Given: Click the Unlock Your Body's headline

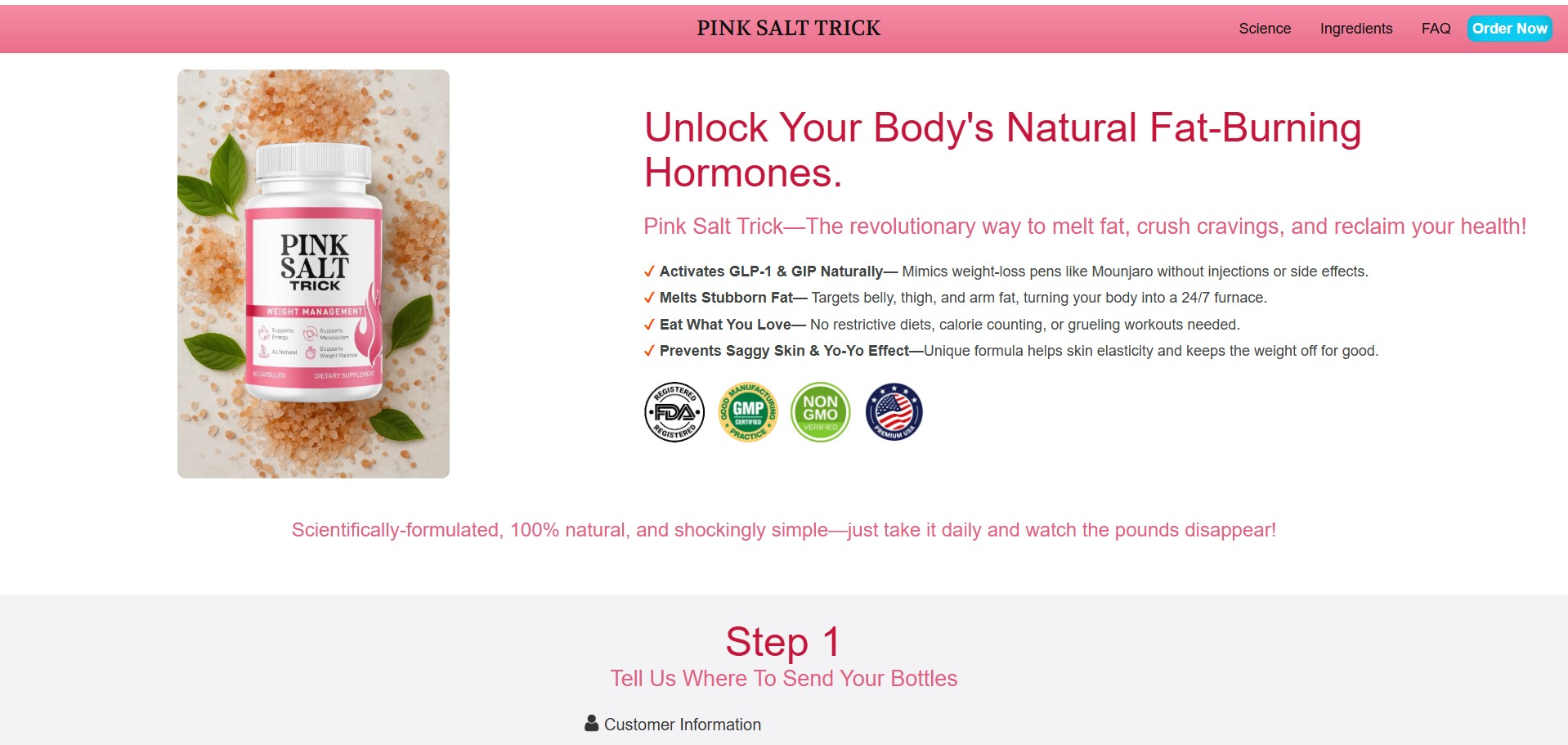Looking at the screenshot, I should click(x=1002, y=150).
